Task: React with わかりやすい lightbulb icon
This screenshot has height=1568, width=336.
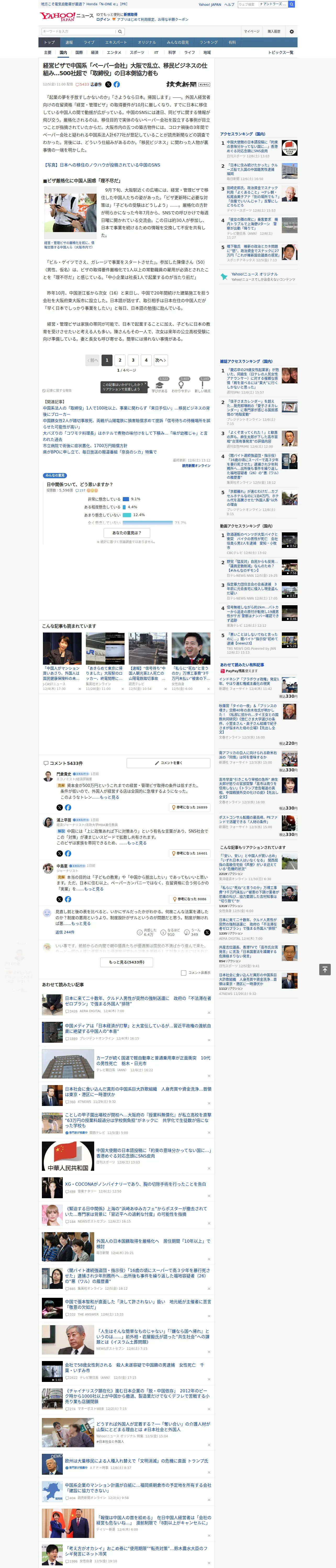Action: point(181,385)
